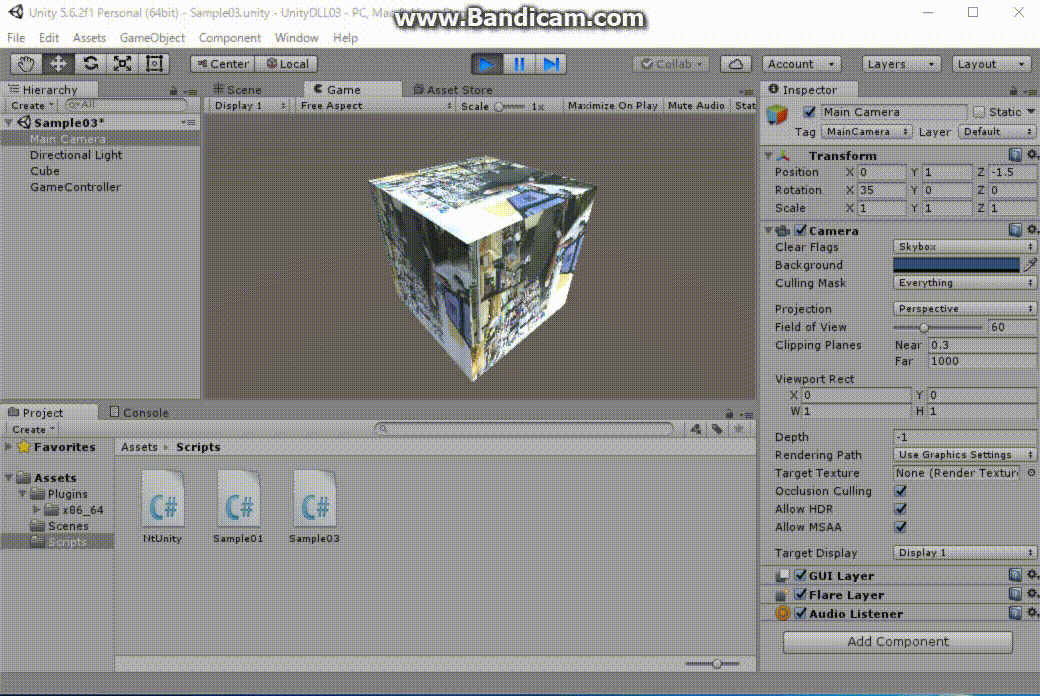Select the Rect Transform tool
The image size is (1040, 696).
click(154, 63)
